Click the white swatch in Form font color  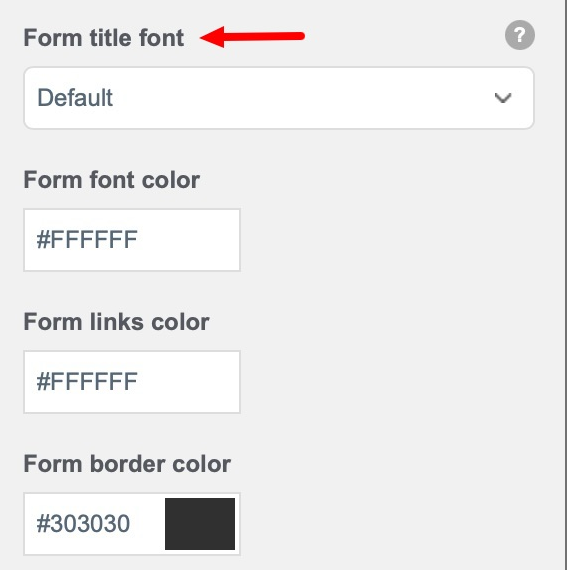coord(200,240)
